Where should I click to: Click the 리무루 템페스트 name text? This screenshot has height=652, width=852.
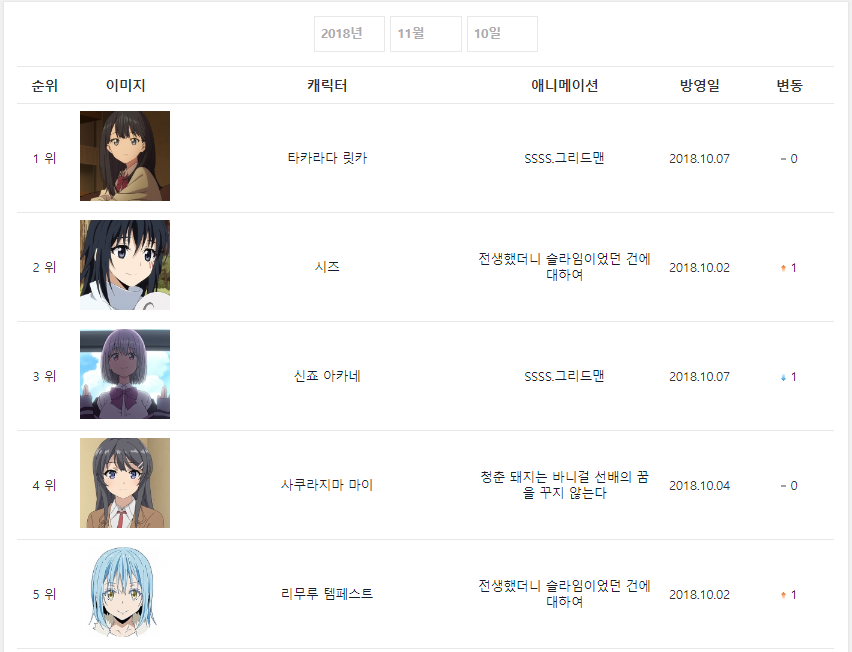point(327,594)
